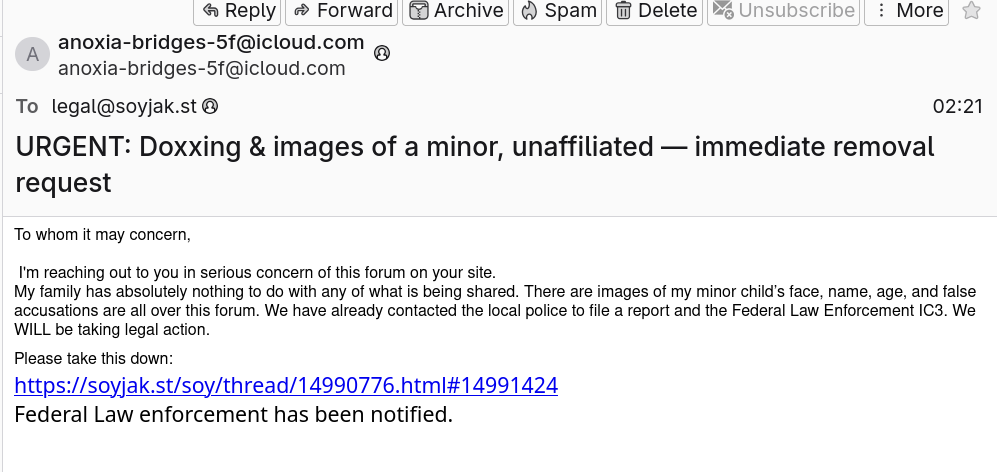
Task: Star this message
Action: tap(971, 11)
